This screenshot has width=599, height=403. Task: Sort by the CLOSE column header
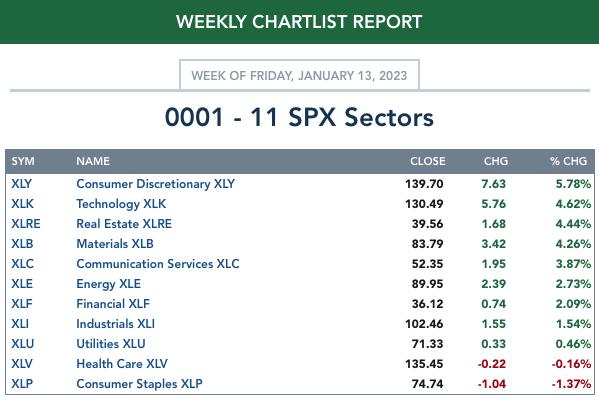click(427, 161)
